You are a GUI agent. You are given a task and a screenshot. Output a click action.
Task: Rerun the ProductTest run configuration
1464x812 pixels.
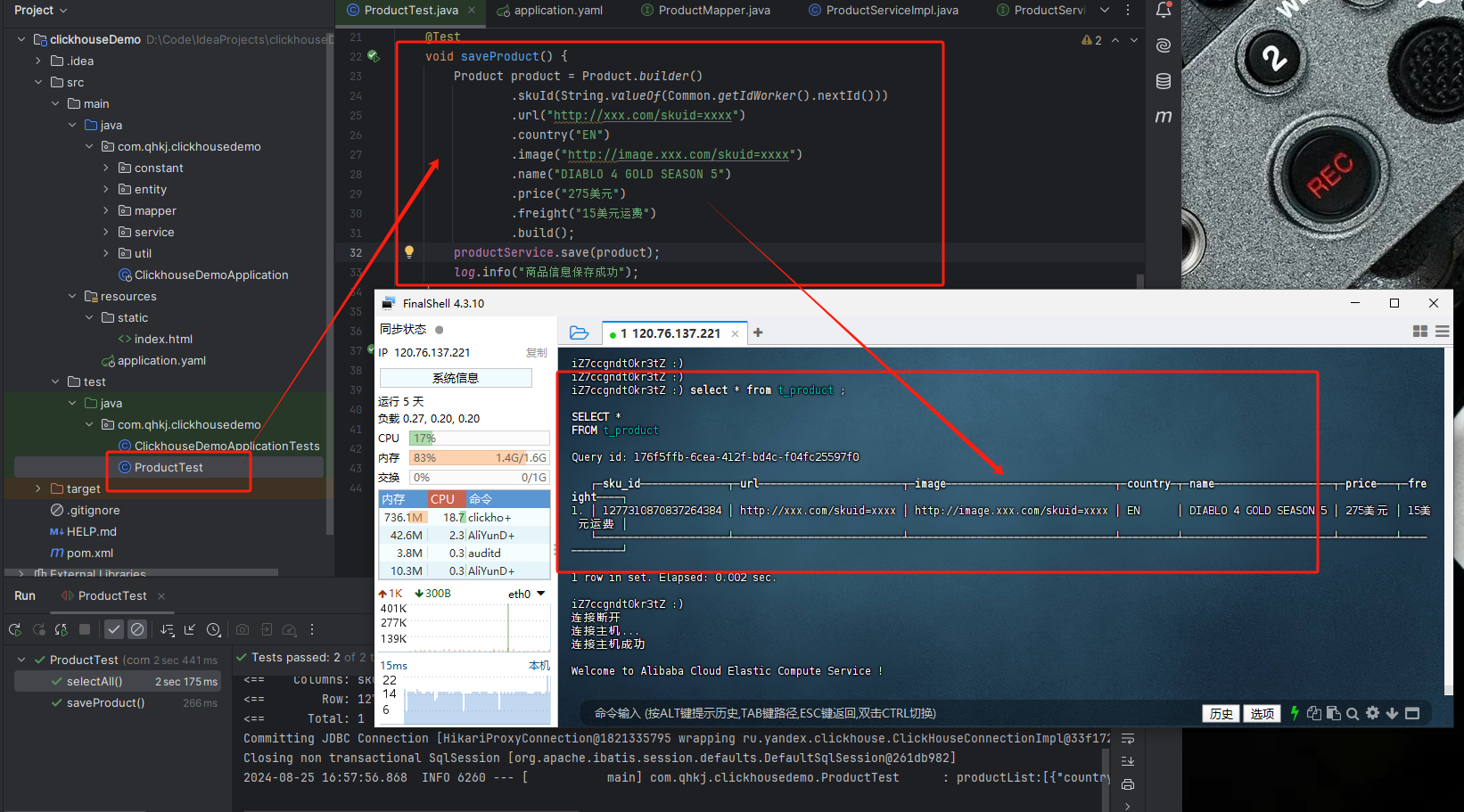click(14, 629)
